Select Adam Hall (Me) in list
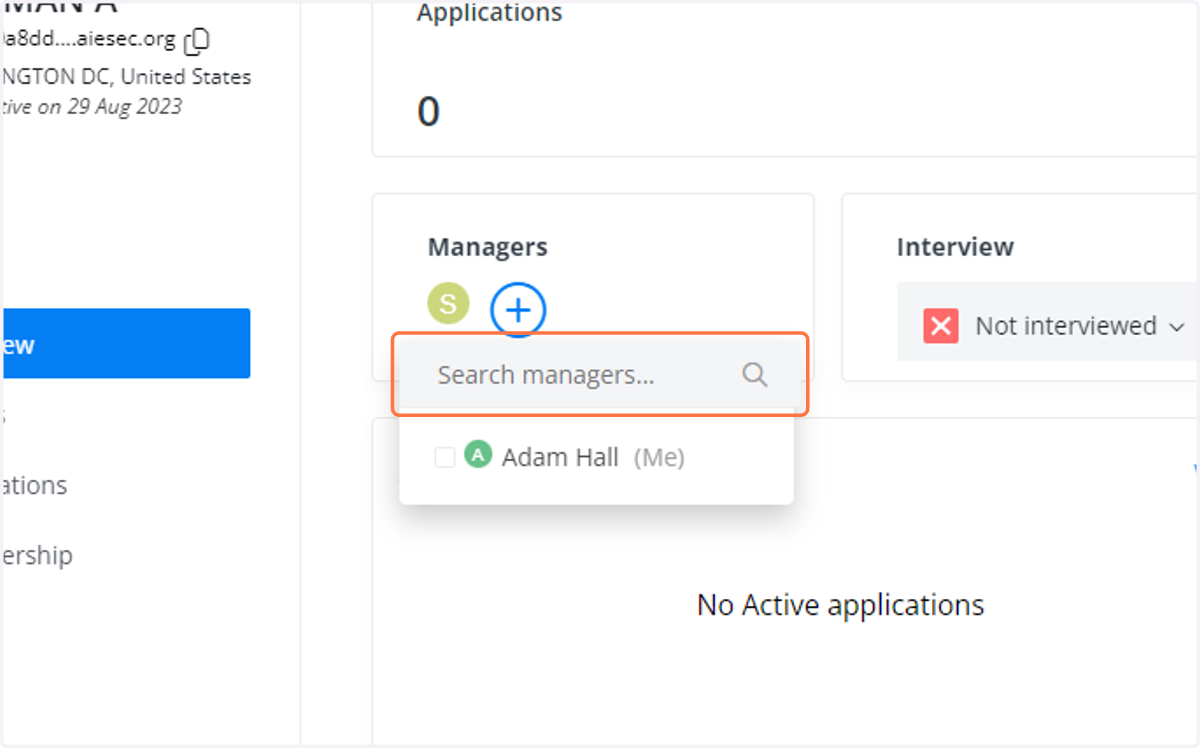Viewport: 1200px width, 748px height. tap(596, 458)
